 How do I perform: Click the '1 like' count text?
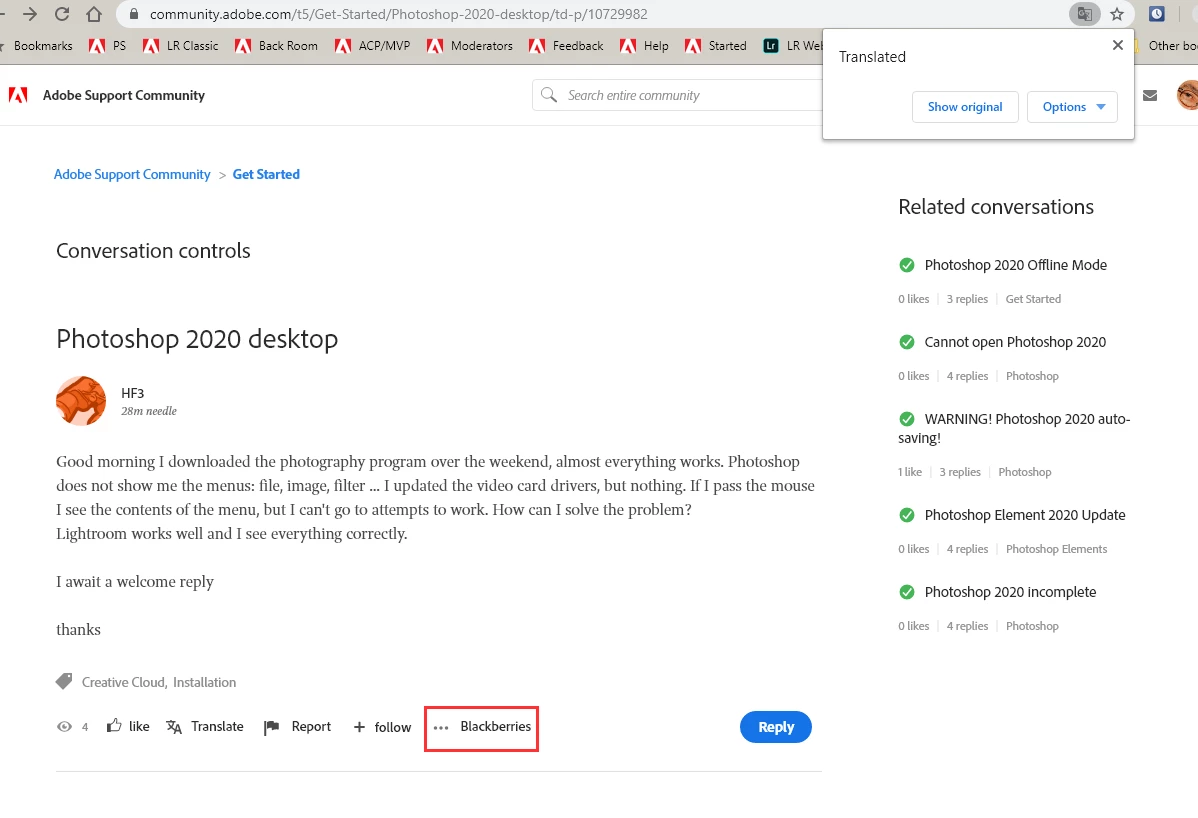point(909,472)
